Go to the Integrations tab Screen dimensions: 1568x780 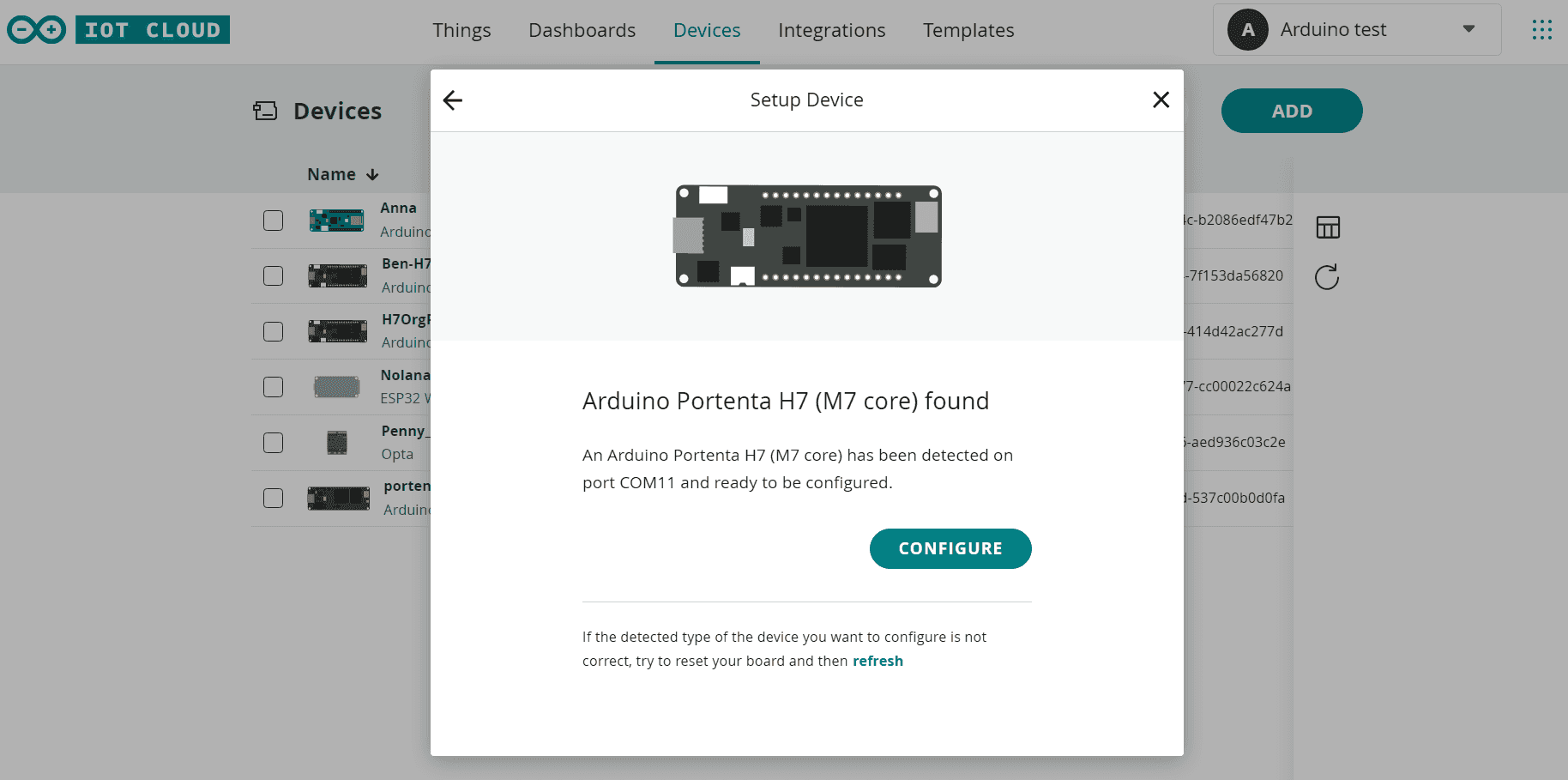(x=831, y=31)
